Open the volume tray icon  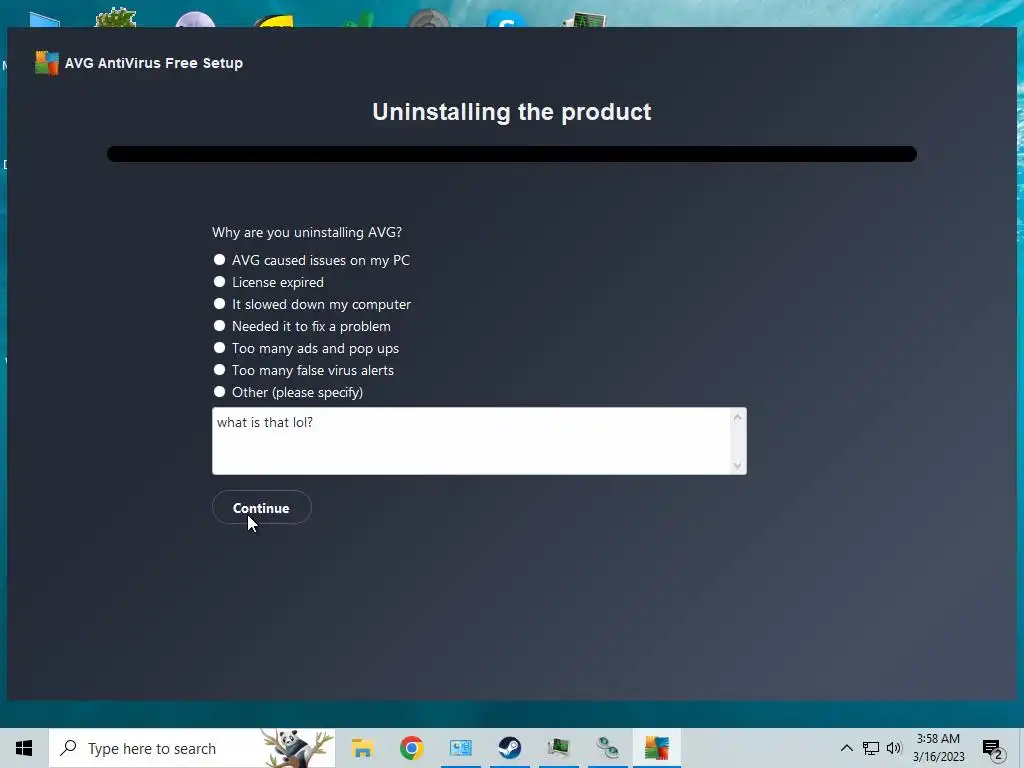[x=894, y=748]
